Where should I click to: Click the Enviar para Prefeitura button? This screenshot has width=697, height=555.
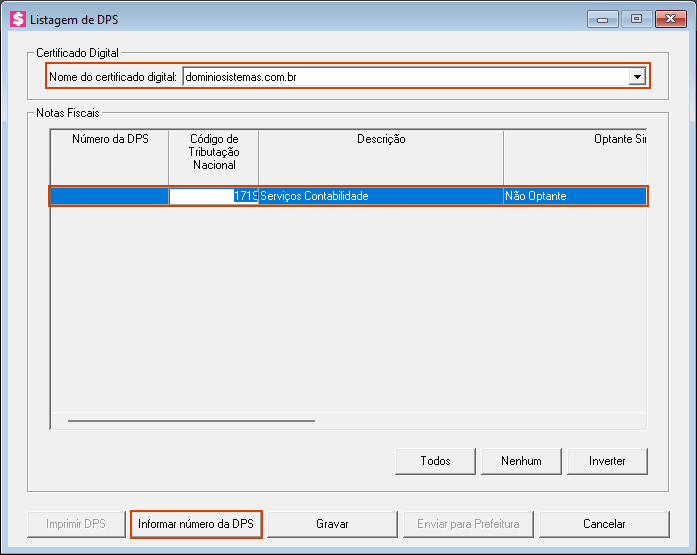[468, 524]
